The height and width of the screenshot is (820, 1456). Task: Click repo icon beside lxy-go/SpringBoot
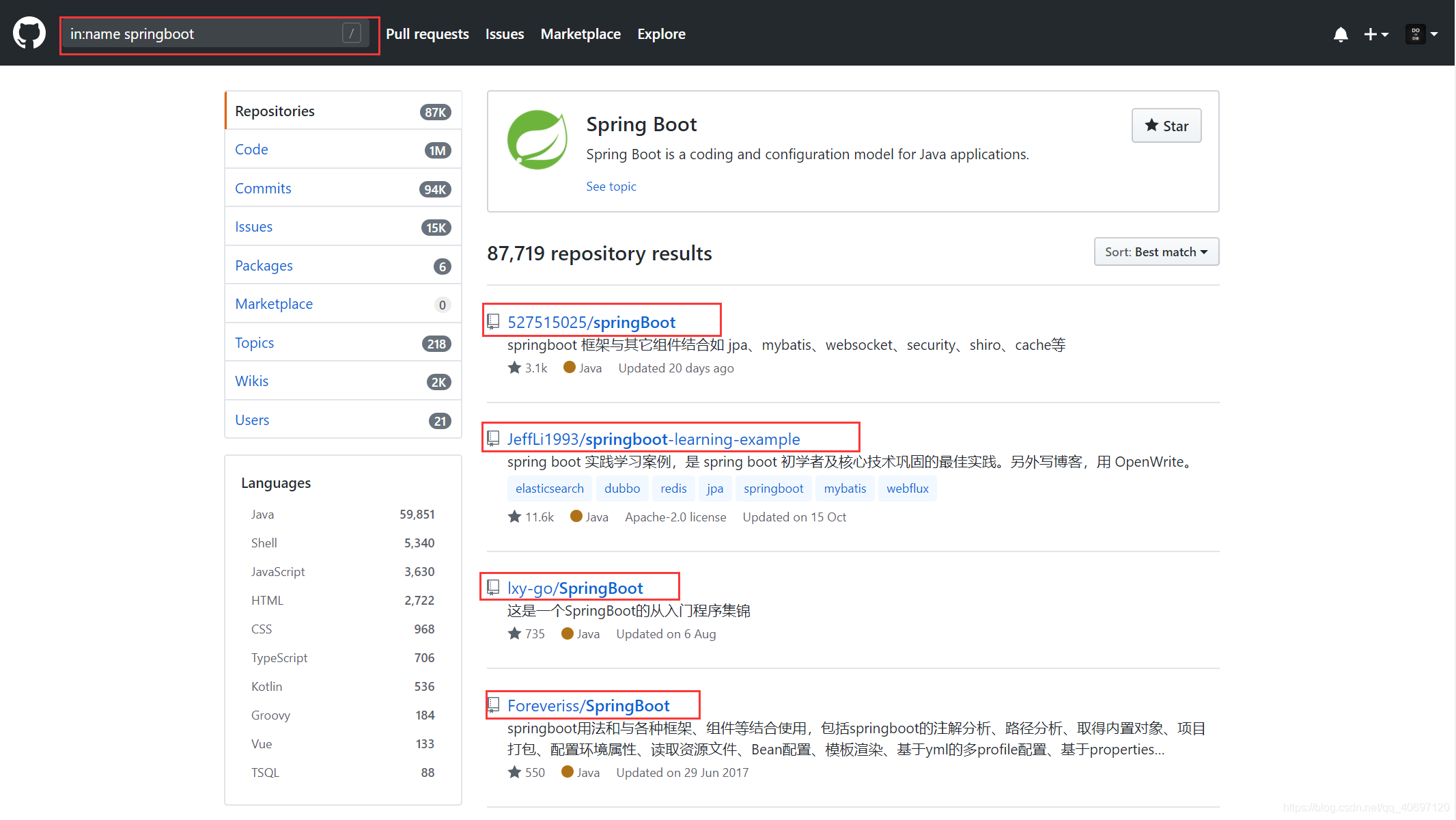click(493, 587)
